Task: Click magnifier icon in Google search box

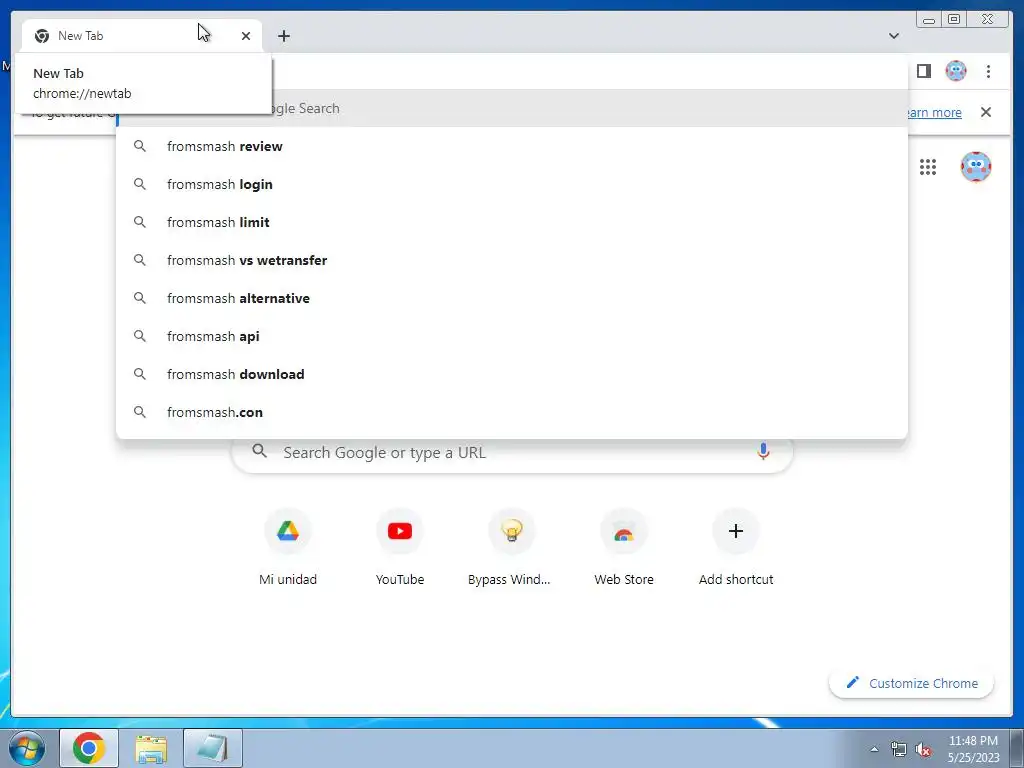Action: [x=259, y=451]
